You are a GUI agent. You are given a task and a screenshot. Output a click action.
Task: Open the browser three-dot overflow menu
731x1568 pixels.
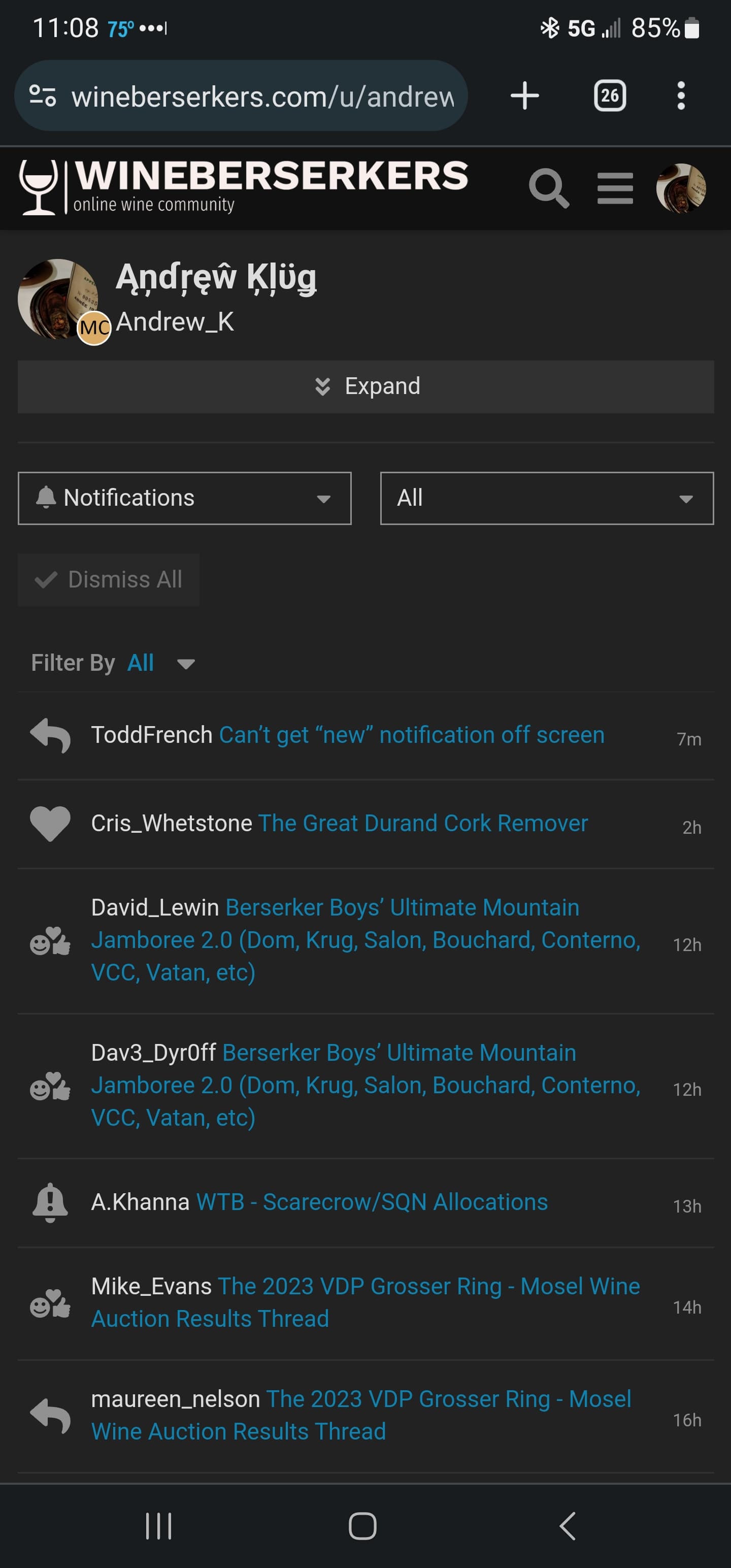click(x=680, y=95)
